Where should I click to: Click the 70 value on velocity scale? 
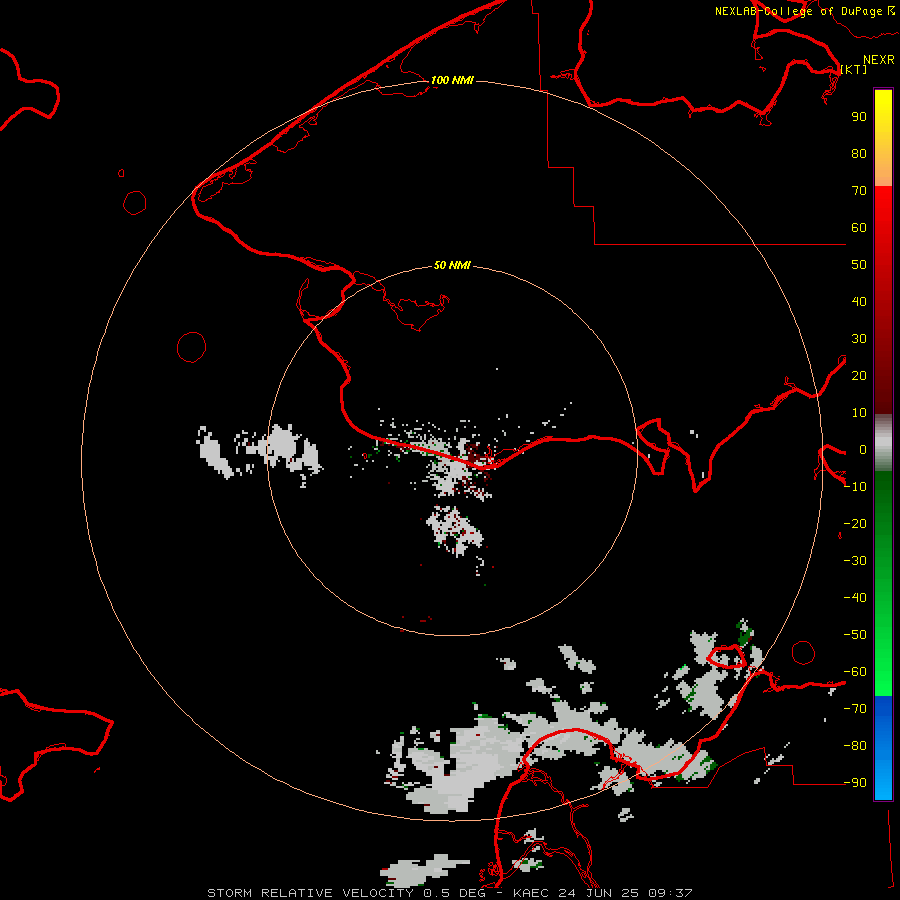pos(859,191)
